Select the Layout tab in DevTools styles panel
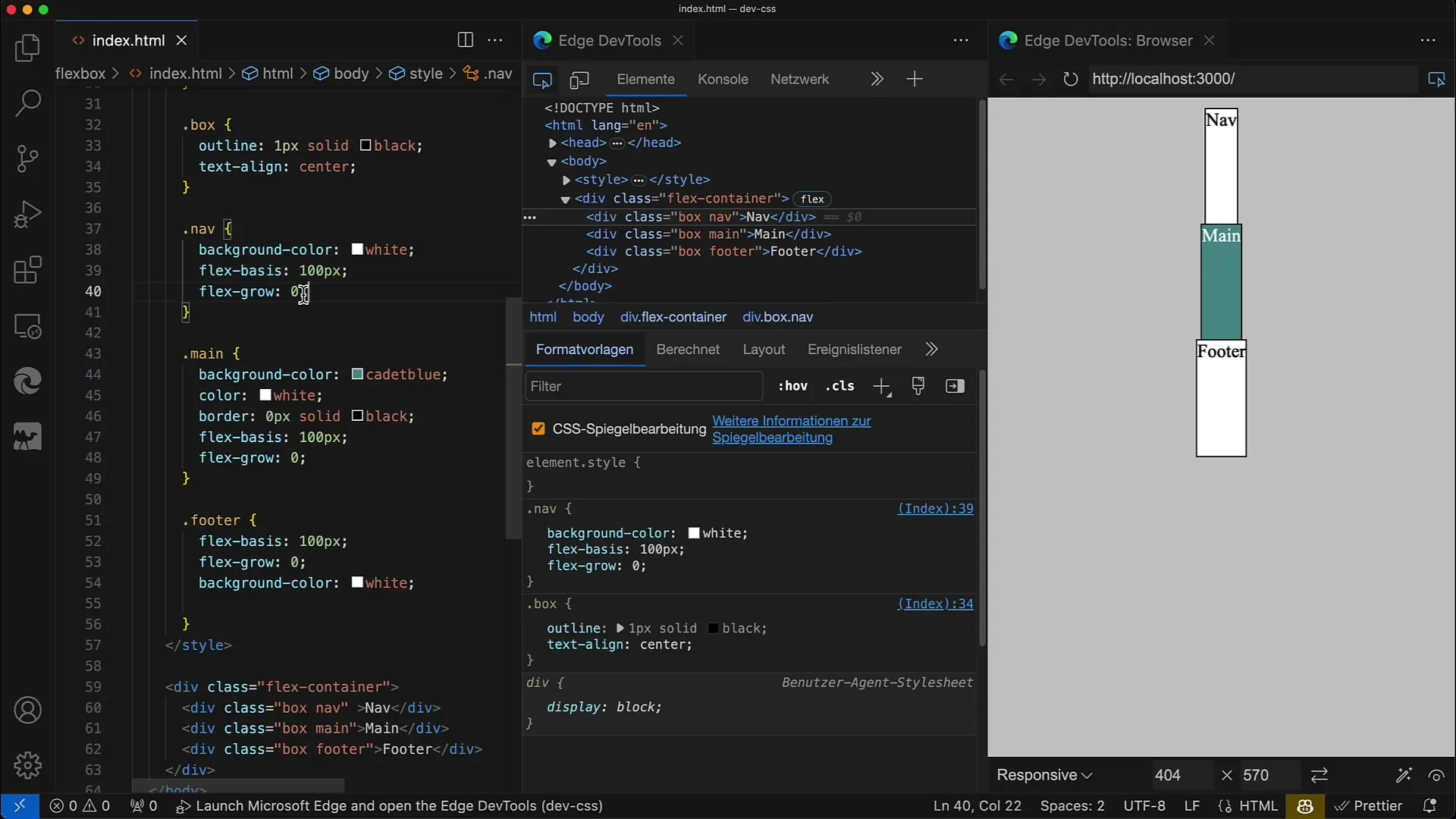This screenshot has width=1456, height=819. (x=765, y=349)
